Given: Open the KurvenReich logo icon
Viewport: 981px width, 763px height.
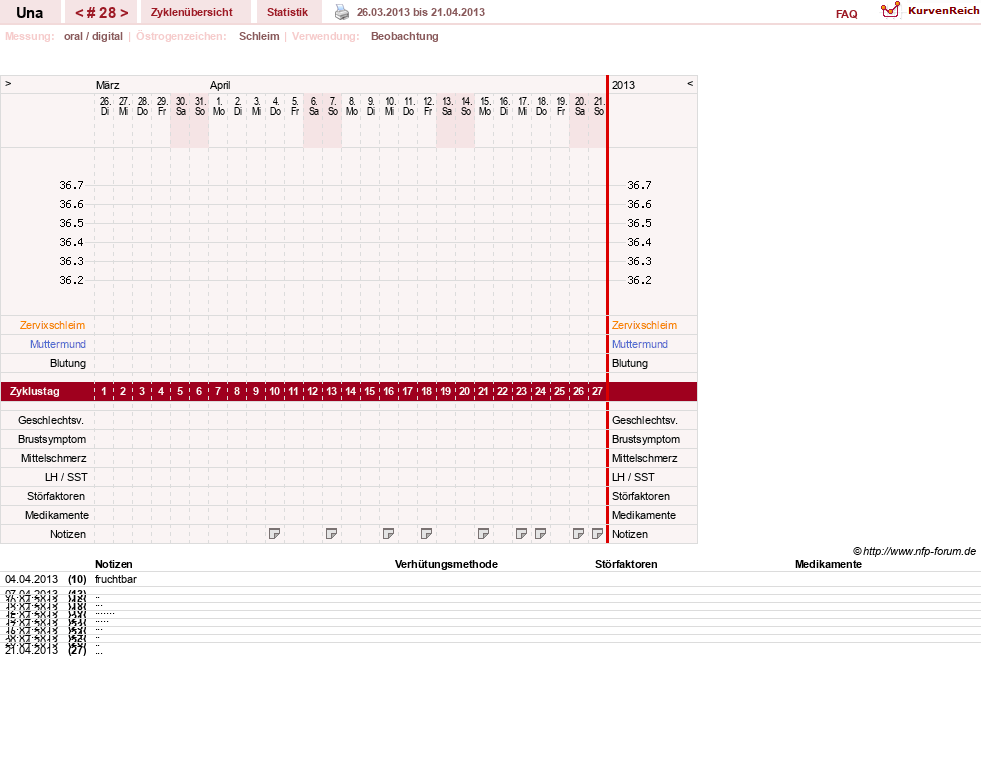Looking at the screenshot, I should (x=890, y=10).
